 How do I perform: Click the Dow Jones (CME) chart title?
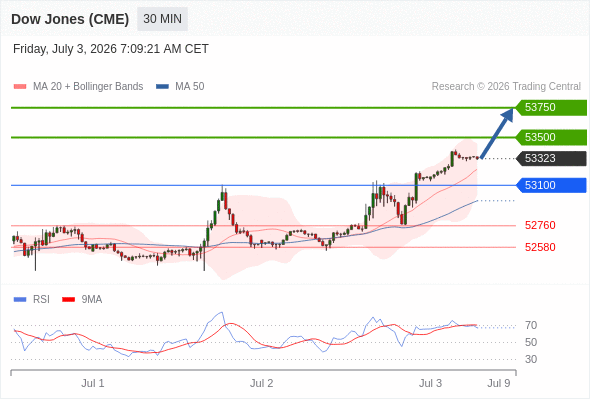[x=70, y=19]
